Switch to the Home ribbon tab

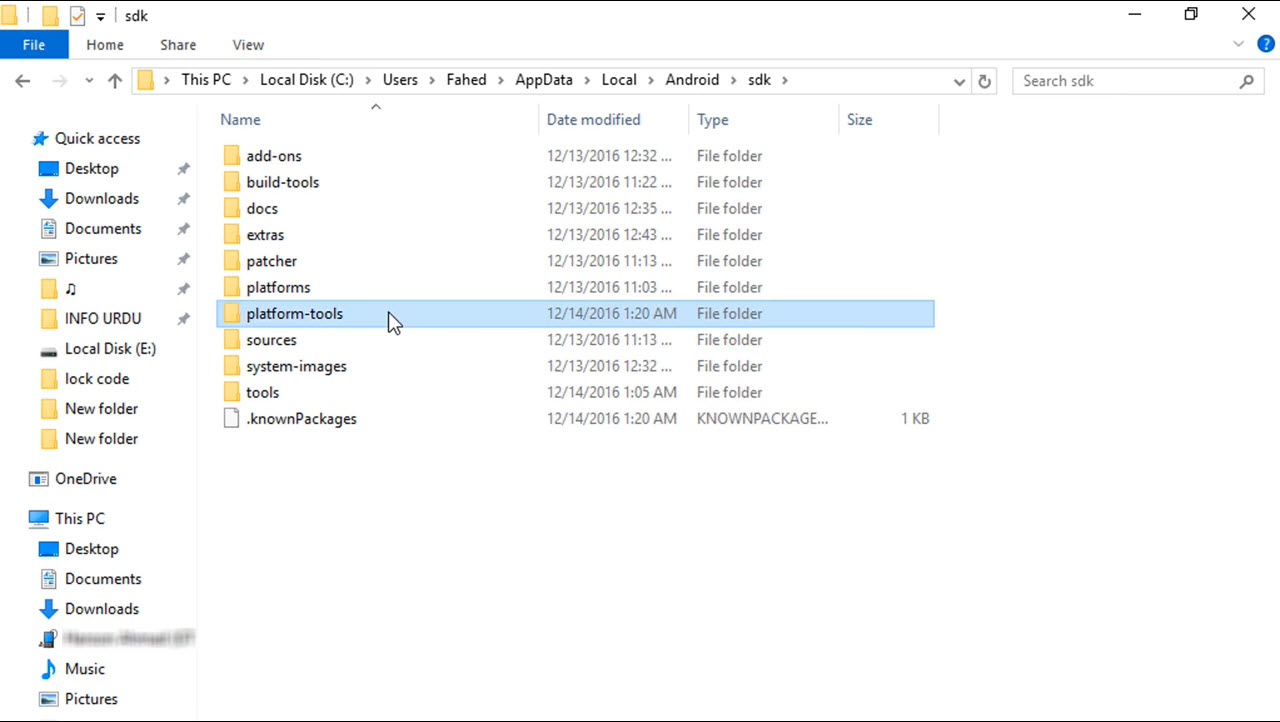click(105, 45)
